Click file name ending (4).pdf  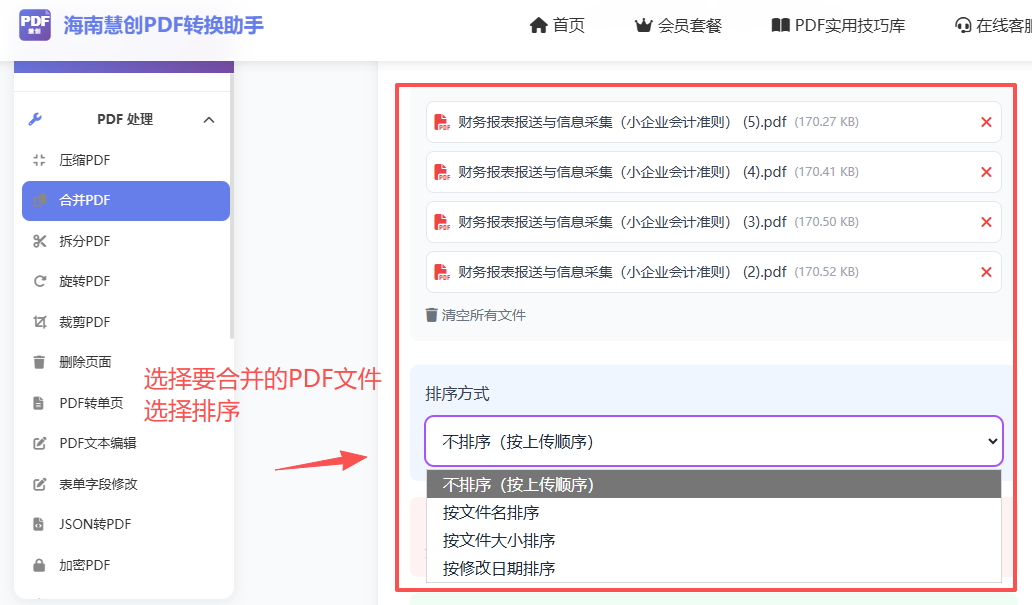pyautogui.click(x=622, y=172)
